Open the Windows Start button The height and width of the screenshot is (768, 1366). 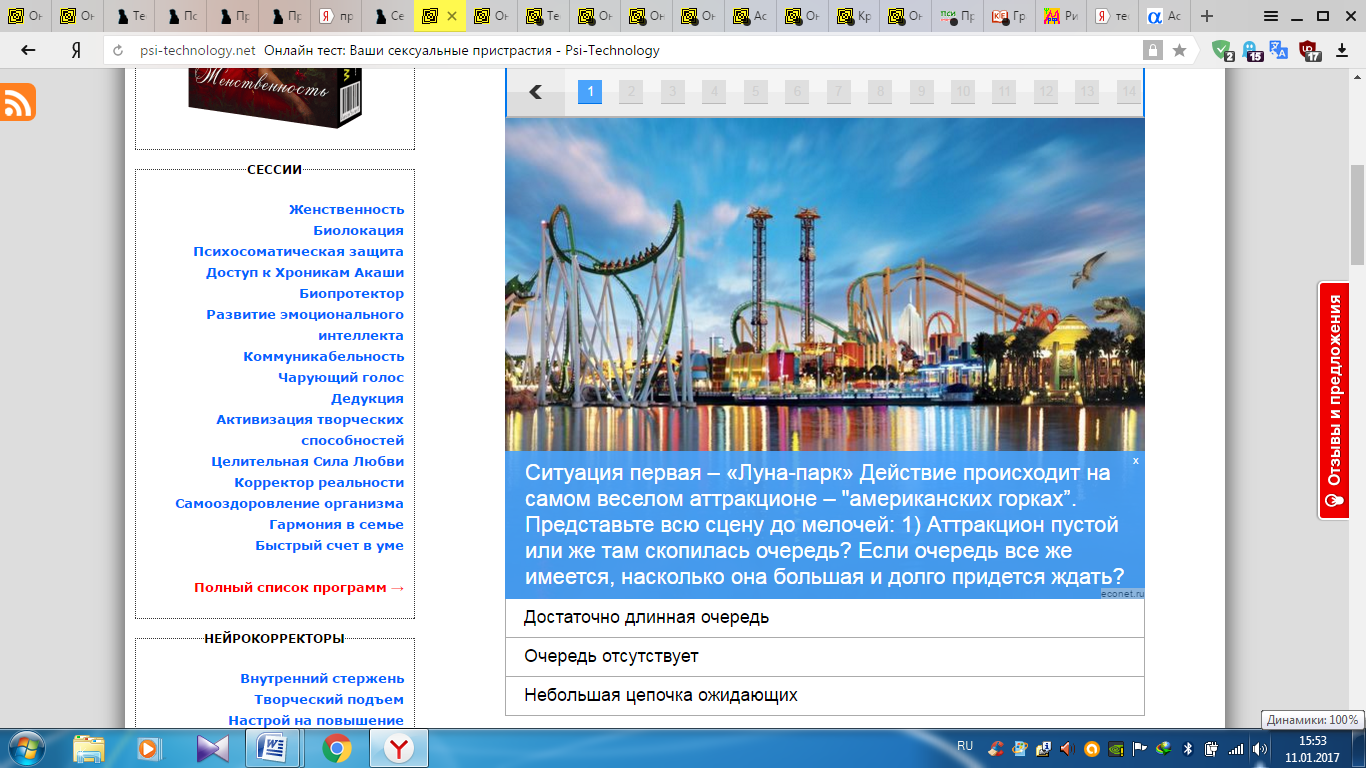26,748
